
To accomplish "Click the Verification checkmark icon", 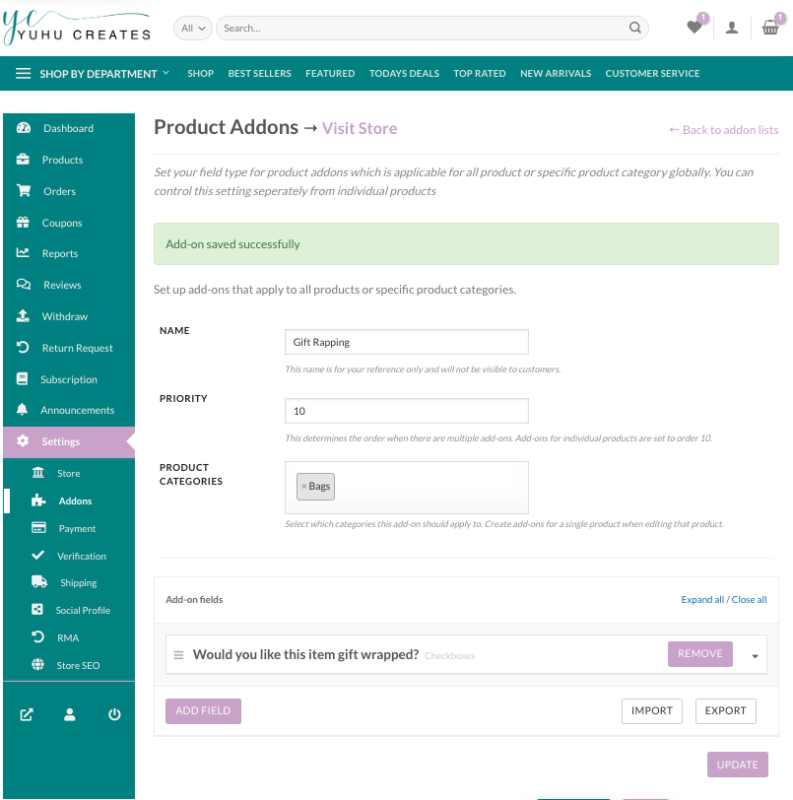I will (x=38, y=555).
